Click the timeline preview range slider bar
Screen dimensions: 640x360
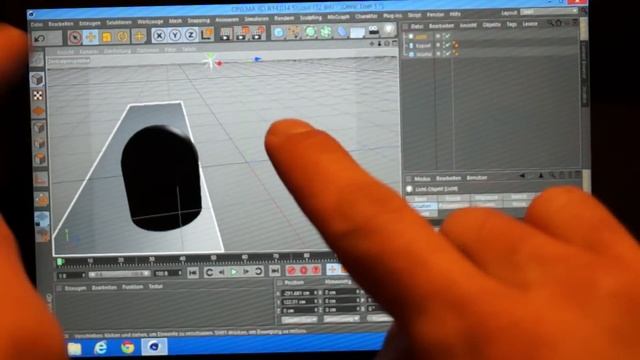(x=119, y=274)
